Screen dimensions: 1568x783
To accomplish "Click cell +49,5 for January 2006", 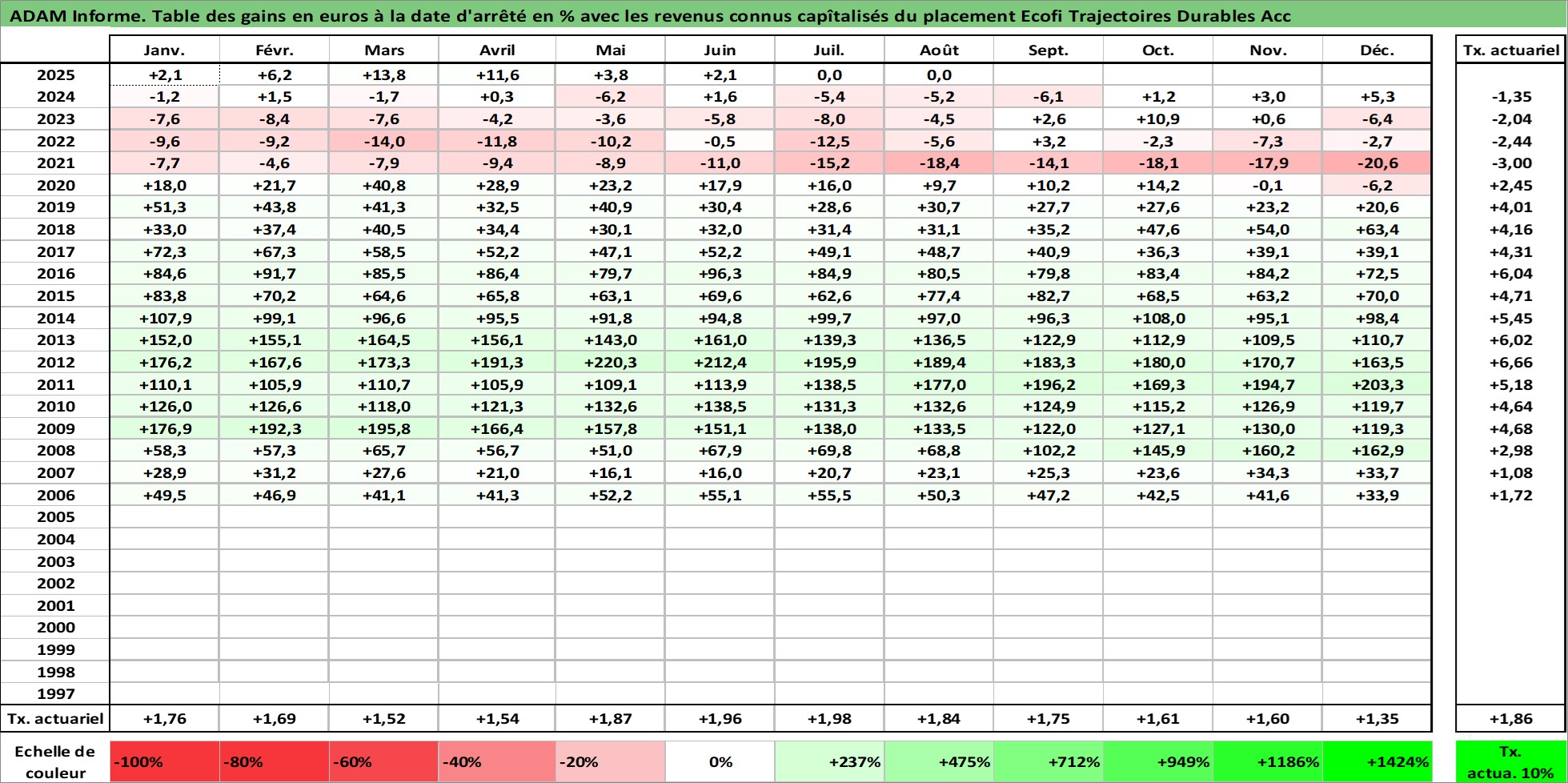I will 164,495.
